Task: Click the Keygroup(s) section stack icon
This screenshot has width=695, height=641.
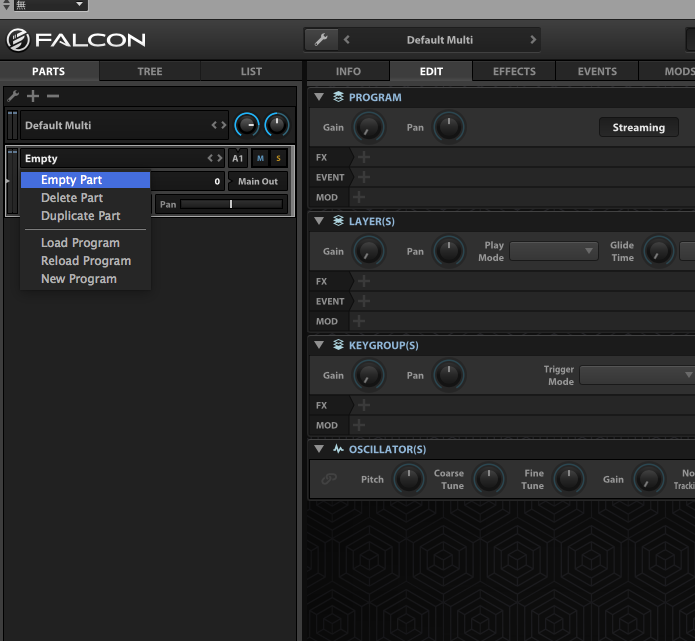Action: pos(338,345)
